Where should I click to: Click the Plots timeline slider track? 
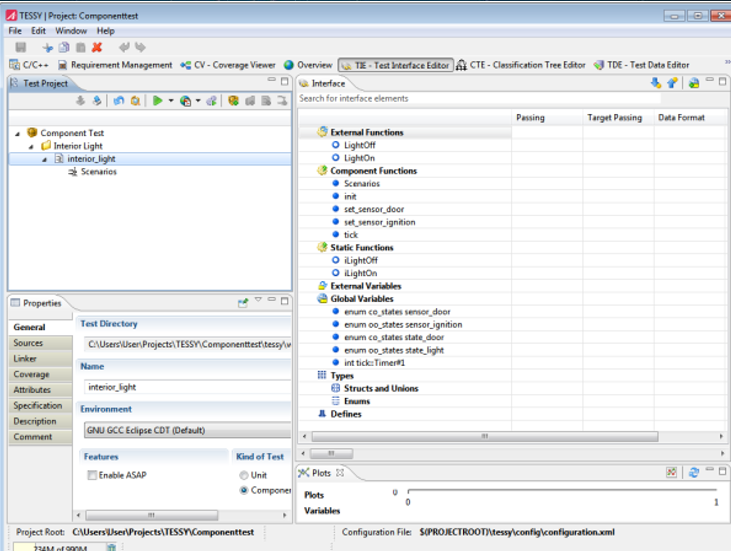pyautogui.click(x=562, y=490)
